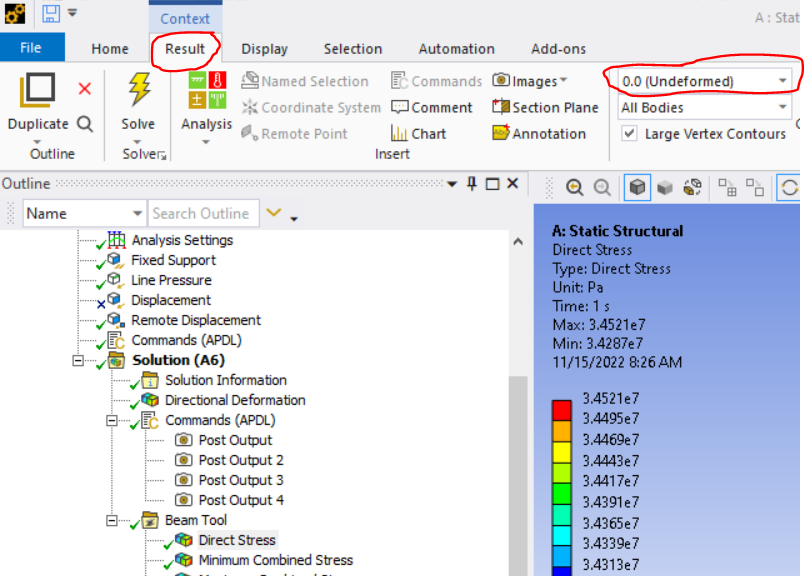Image resolution: width=804 pixels, height=576 pixels.
Task: Switch to the Selection ribbon tab
Action: 353,49
